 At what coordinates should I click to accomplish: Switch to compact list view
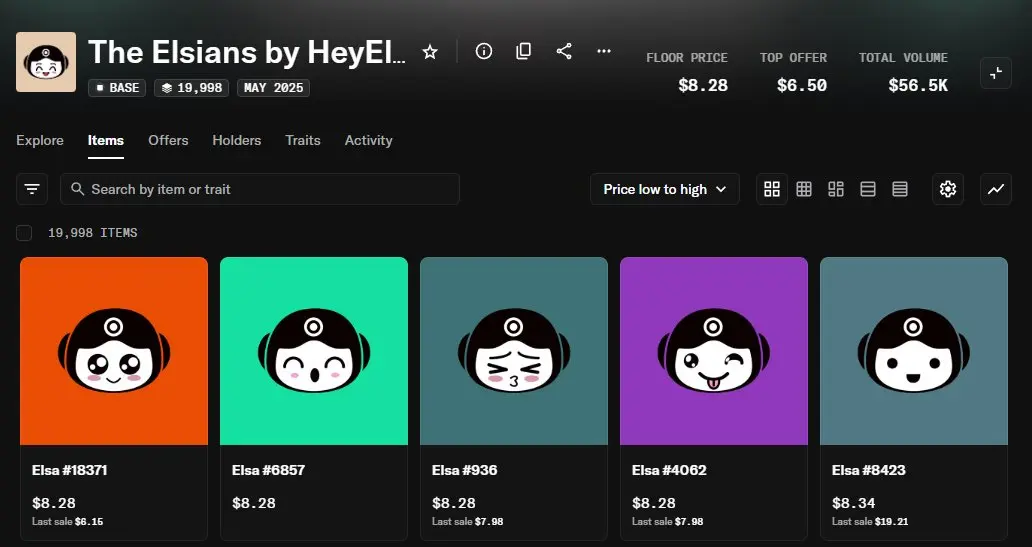900,189
